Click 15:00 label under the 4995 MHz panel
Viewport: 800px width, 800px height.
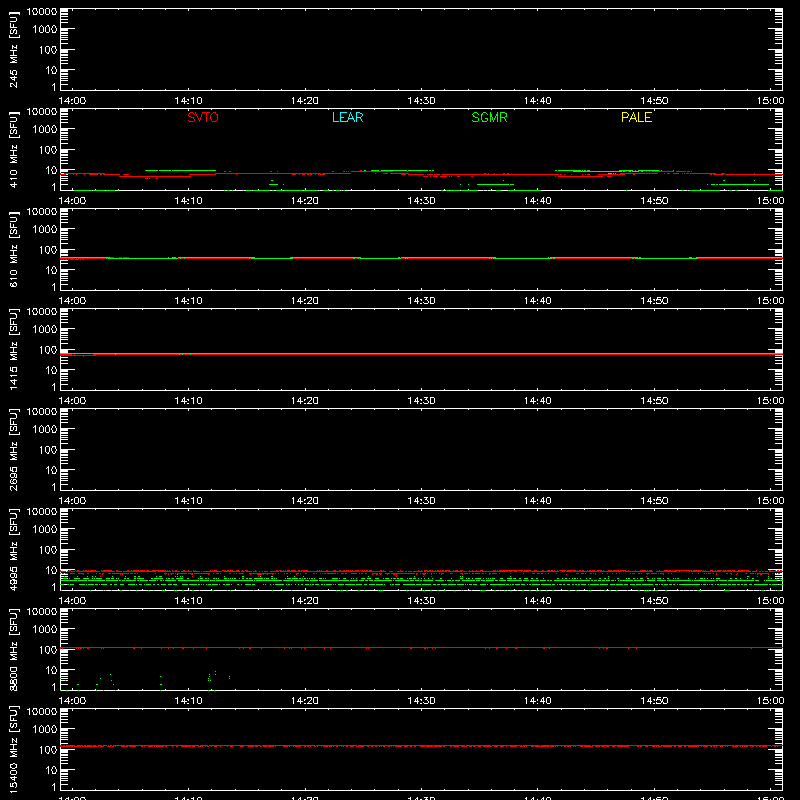tap(770, 601)
